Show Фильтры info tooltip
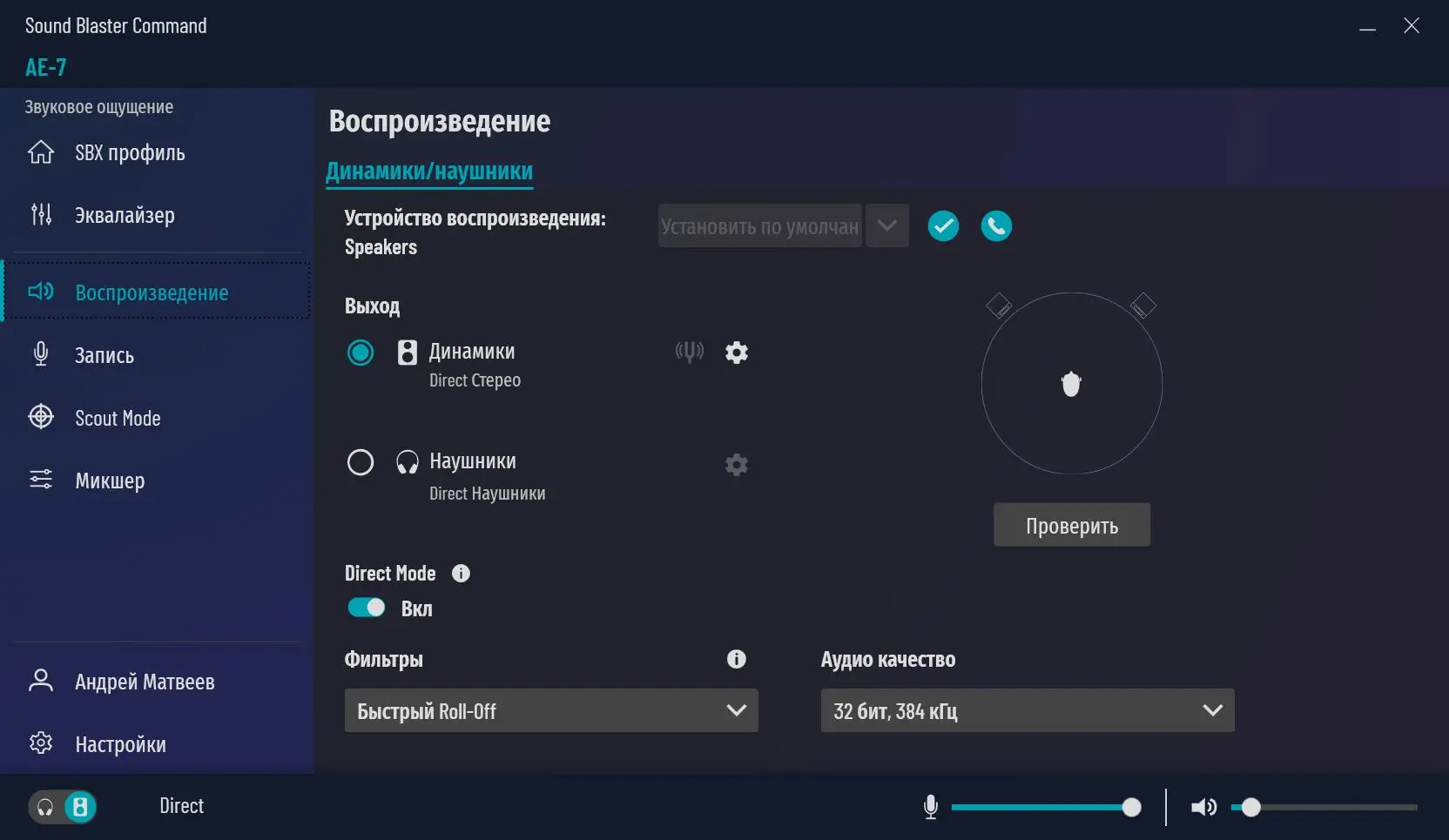This screenshot has height=840, width=1449. tap(737, 659)
